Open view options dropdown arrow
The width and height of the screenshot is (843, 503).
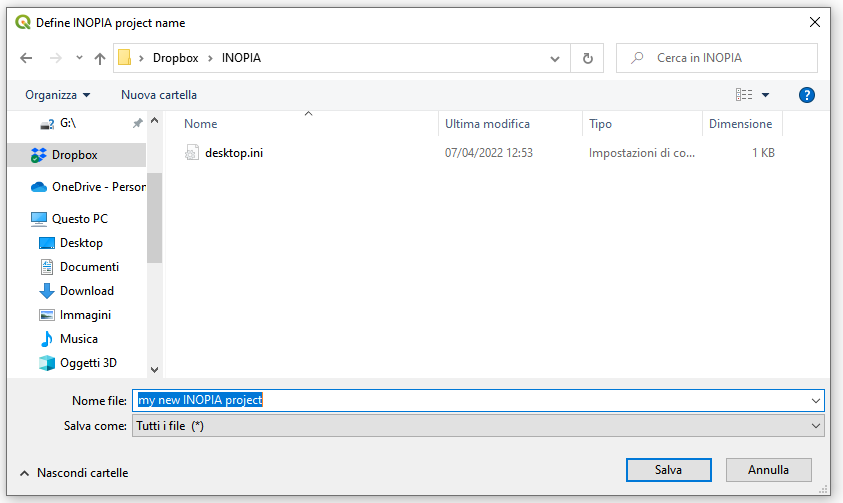(766, 95)
